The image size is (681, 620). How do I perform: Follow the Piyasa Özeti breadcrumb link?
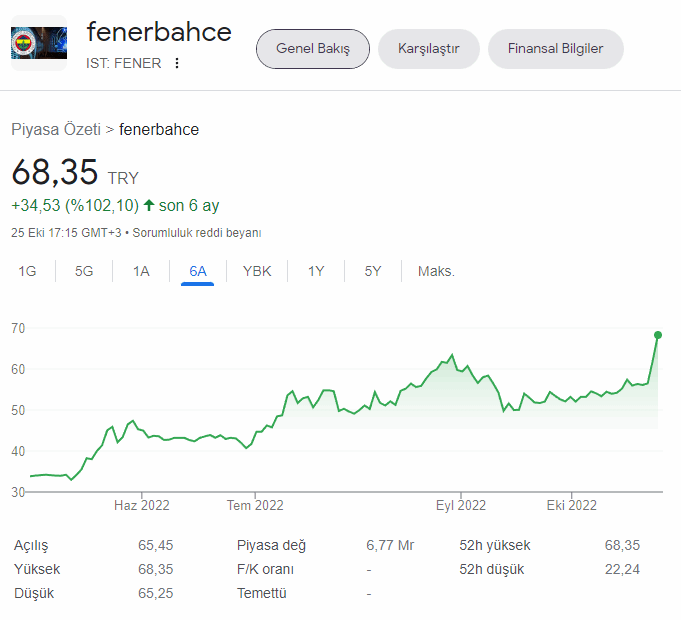point(56,129)
